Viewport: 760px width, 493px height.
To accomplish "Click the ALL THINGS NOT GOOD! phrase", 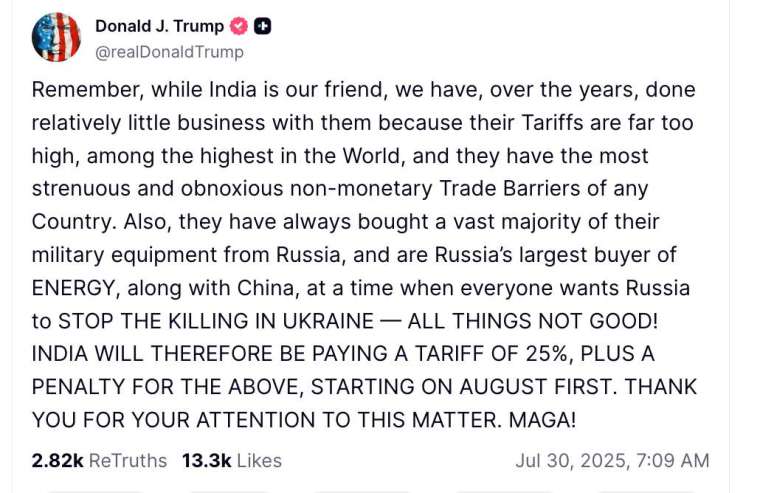I will click(533, 321).
